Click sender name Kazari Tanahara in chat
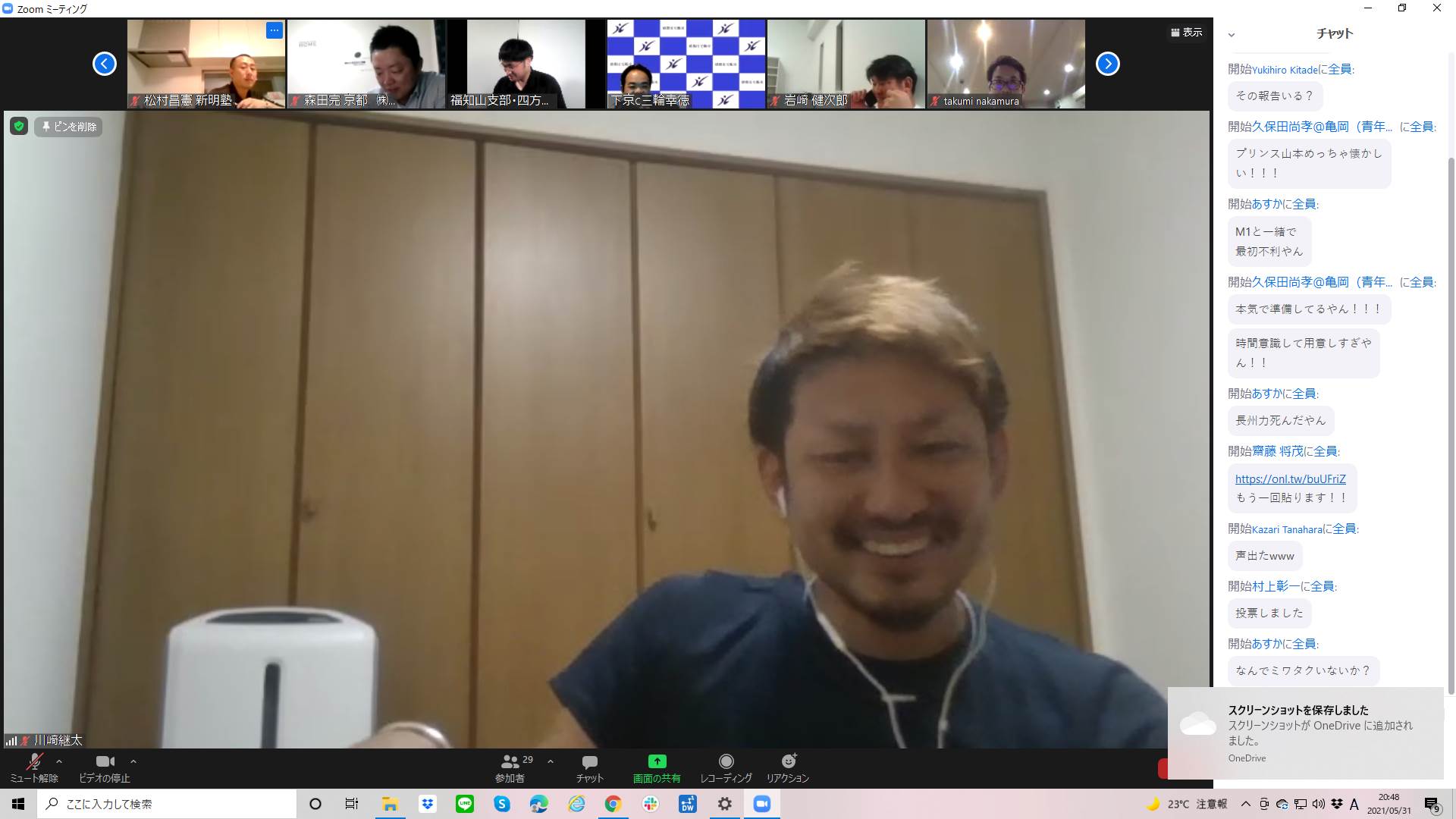 1287,529
